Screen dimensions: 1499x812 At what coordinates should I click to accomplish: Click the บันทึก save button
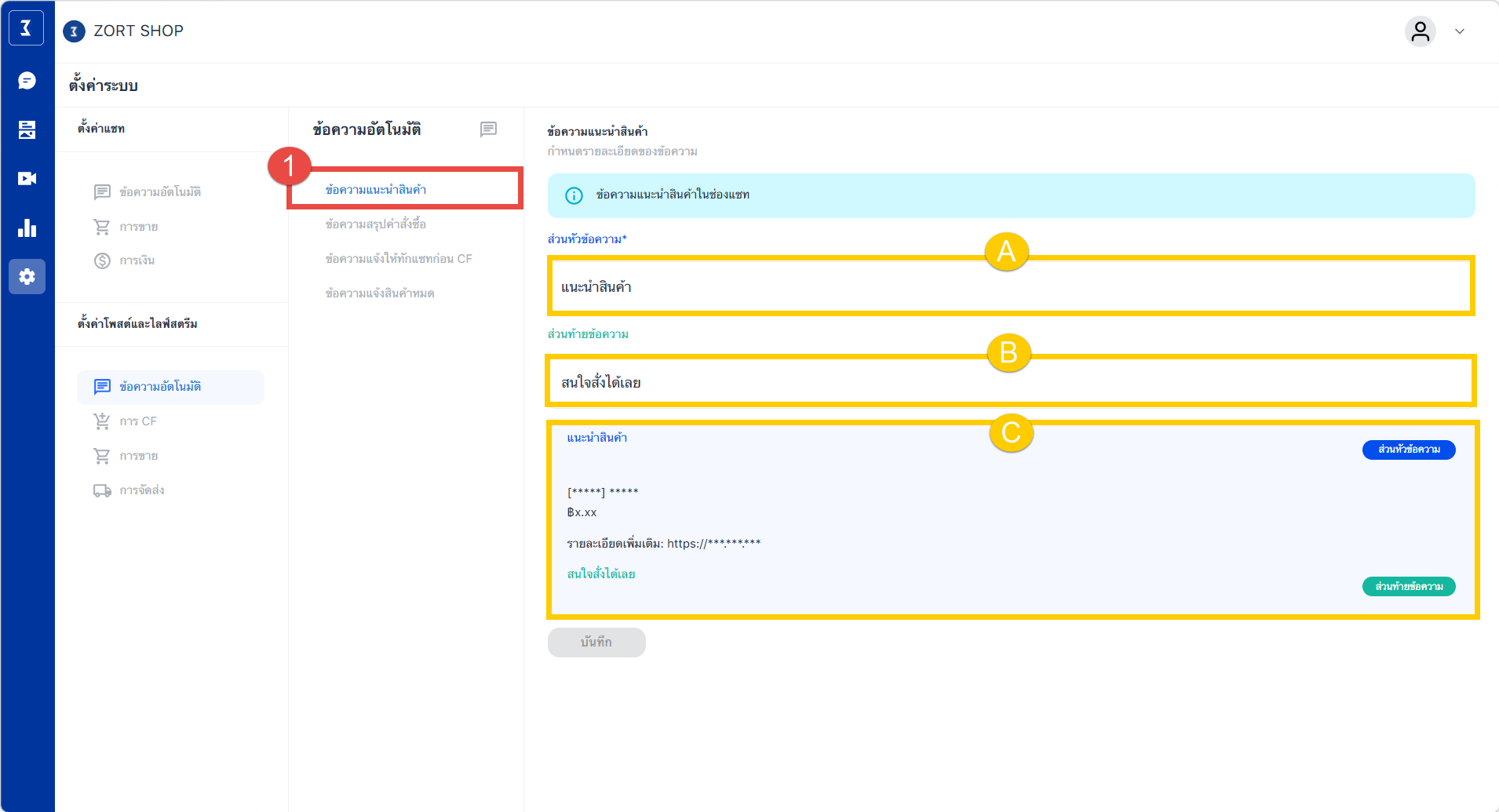[596, 643]
